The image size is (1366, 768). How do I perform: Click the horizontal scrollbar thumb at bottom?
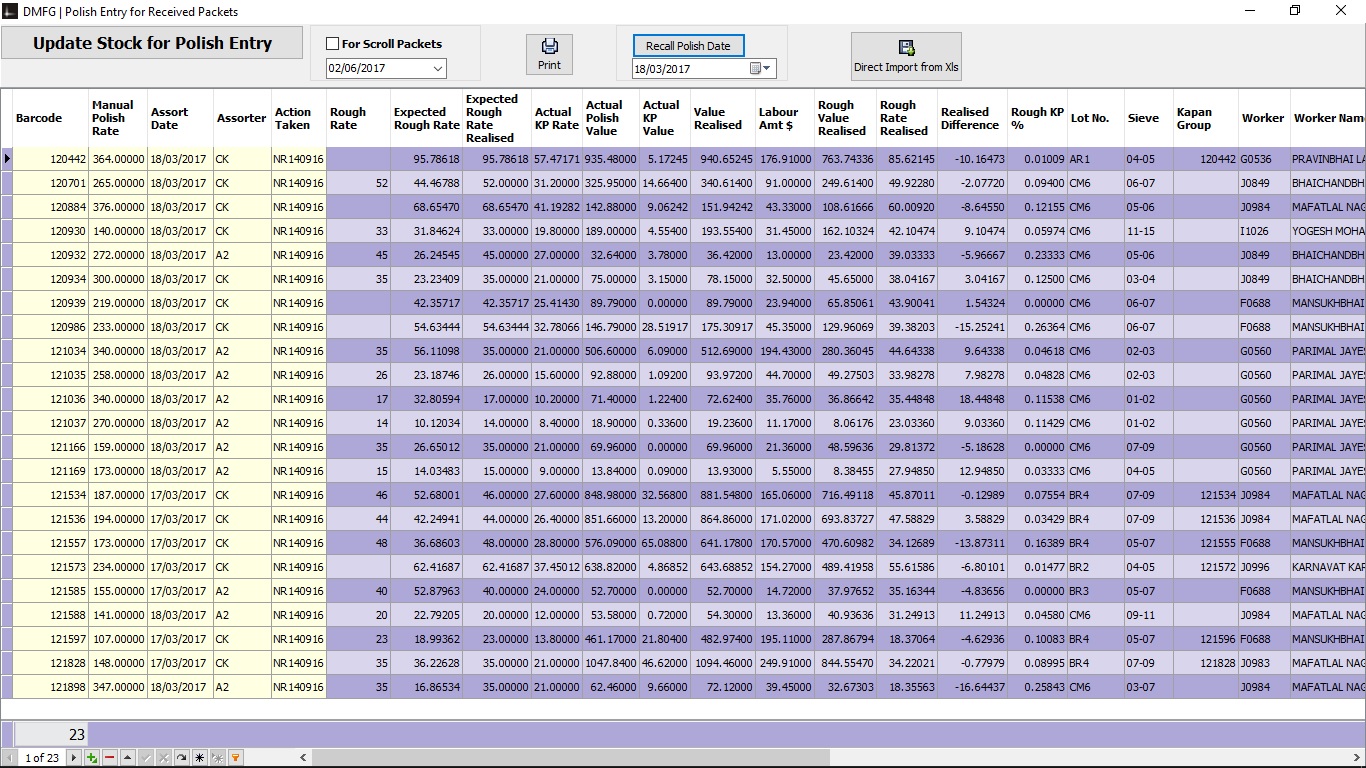click(572, 757)
